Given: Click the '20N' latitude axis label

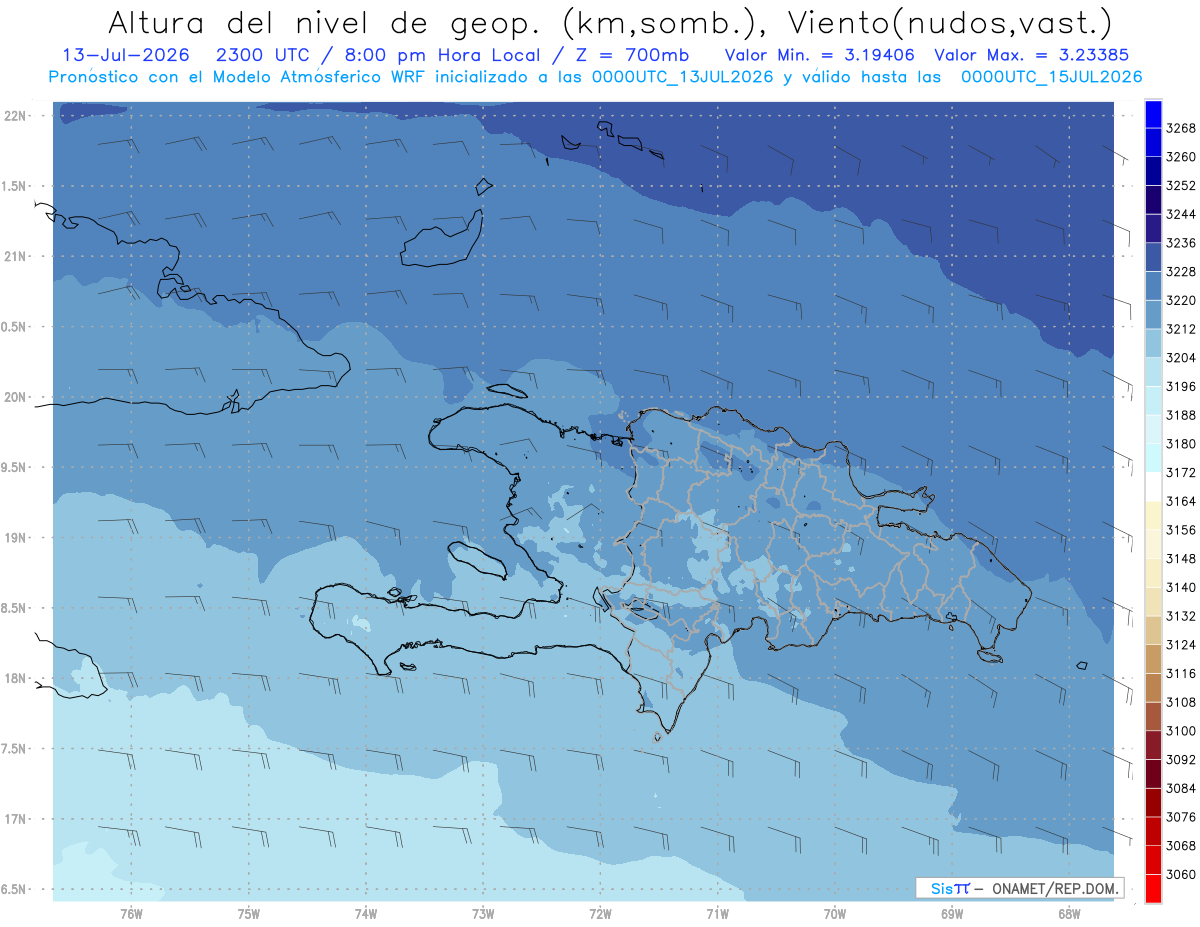Looking at the screenshot, I should point(16,398).
